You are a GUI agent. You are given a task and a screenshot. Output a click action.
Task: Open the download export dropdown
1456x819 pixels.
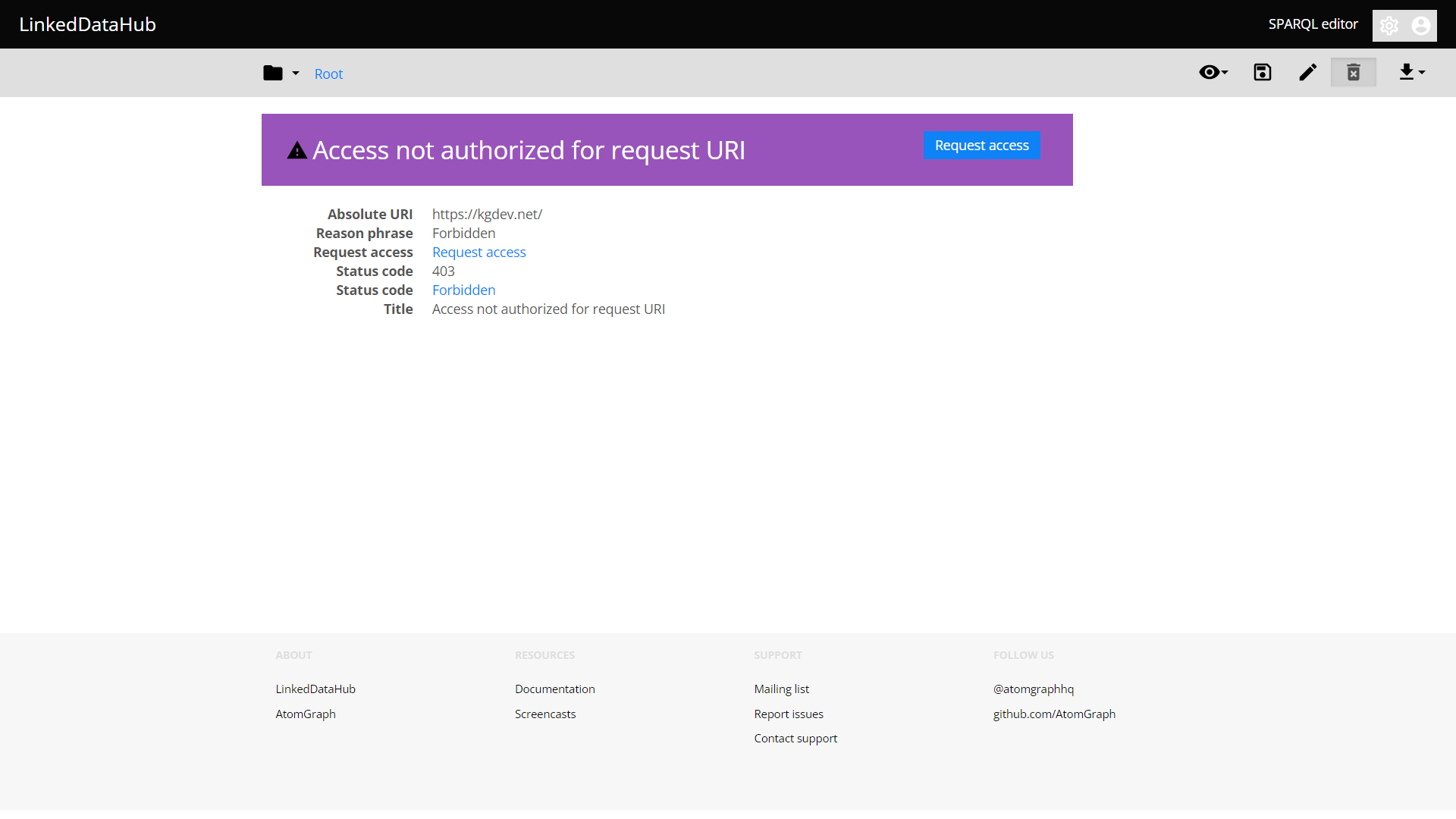tap(1411, 72)
